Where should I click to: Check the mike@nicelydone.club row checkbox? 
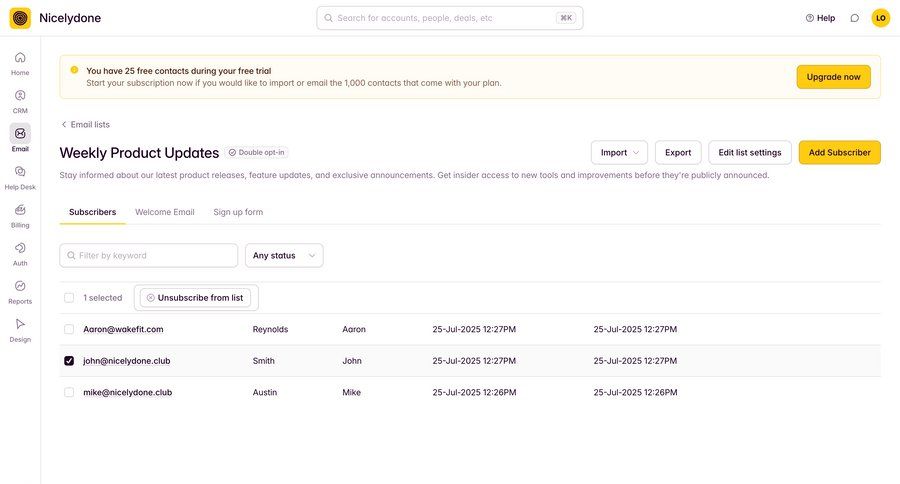click(69, 392)
